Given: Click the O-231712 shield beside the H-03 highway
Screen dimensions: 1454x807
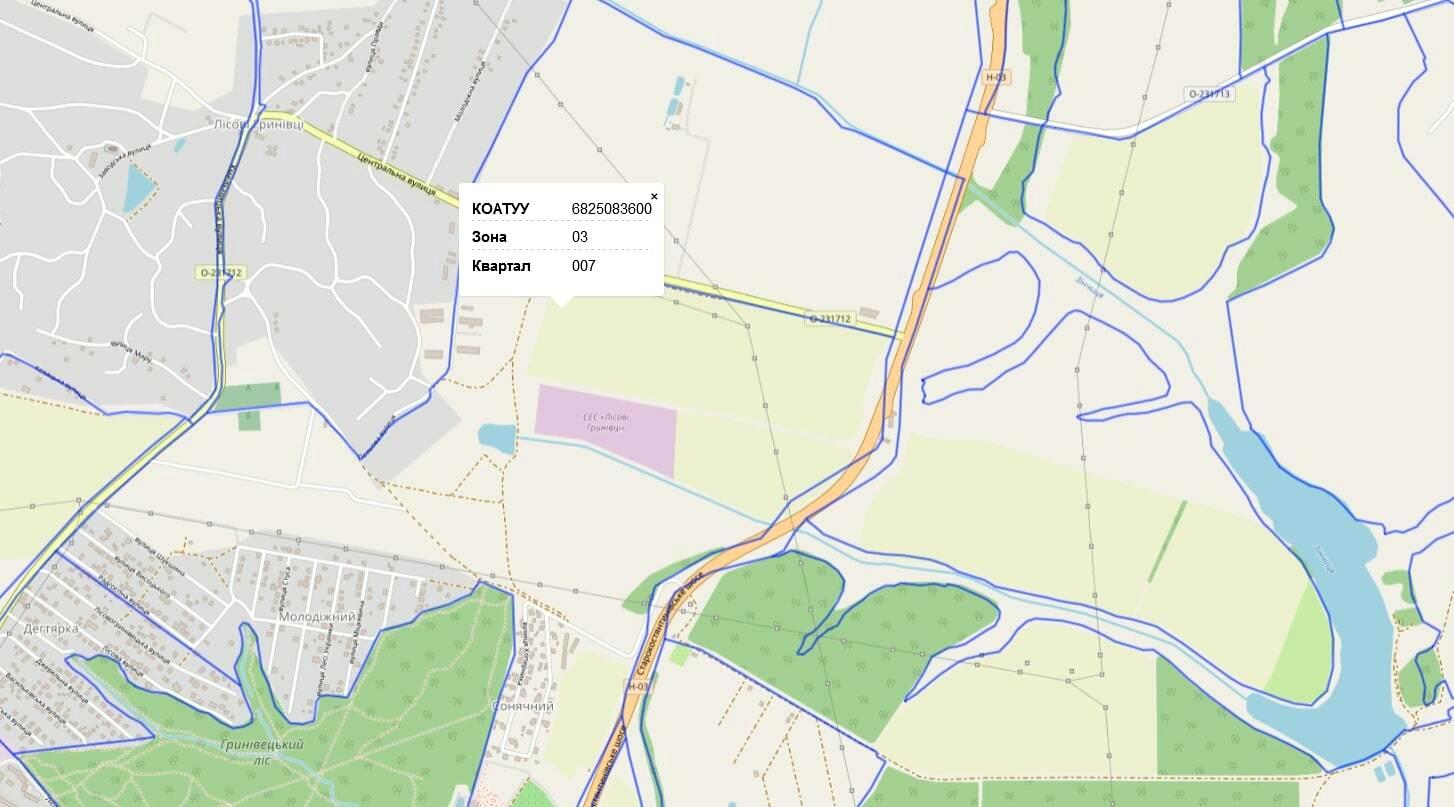Looking at the screenshot, I should pyautogui.click(x=830, y=319).
